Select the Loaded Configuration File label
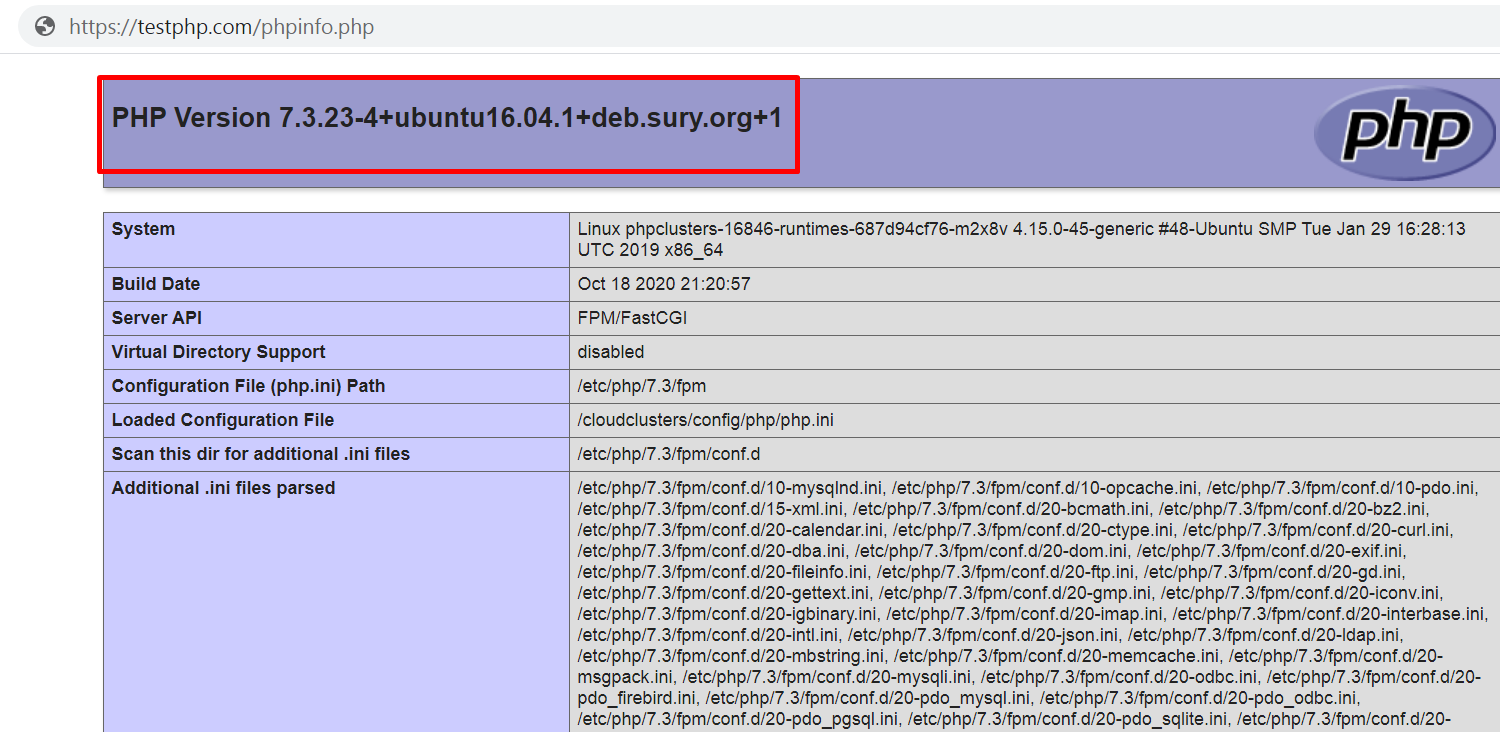This screenshot has width=1500, height=732. pyautogui.click(x=222, y=420)
